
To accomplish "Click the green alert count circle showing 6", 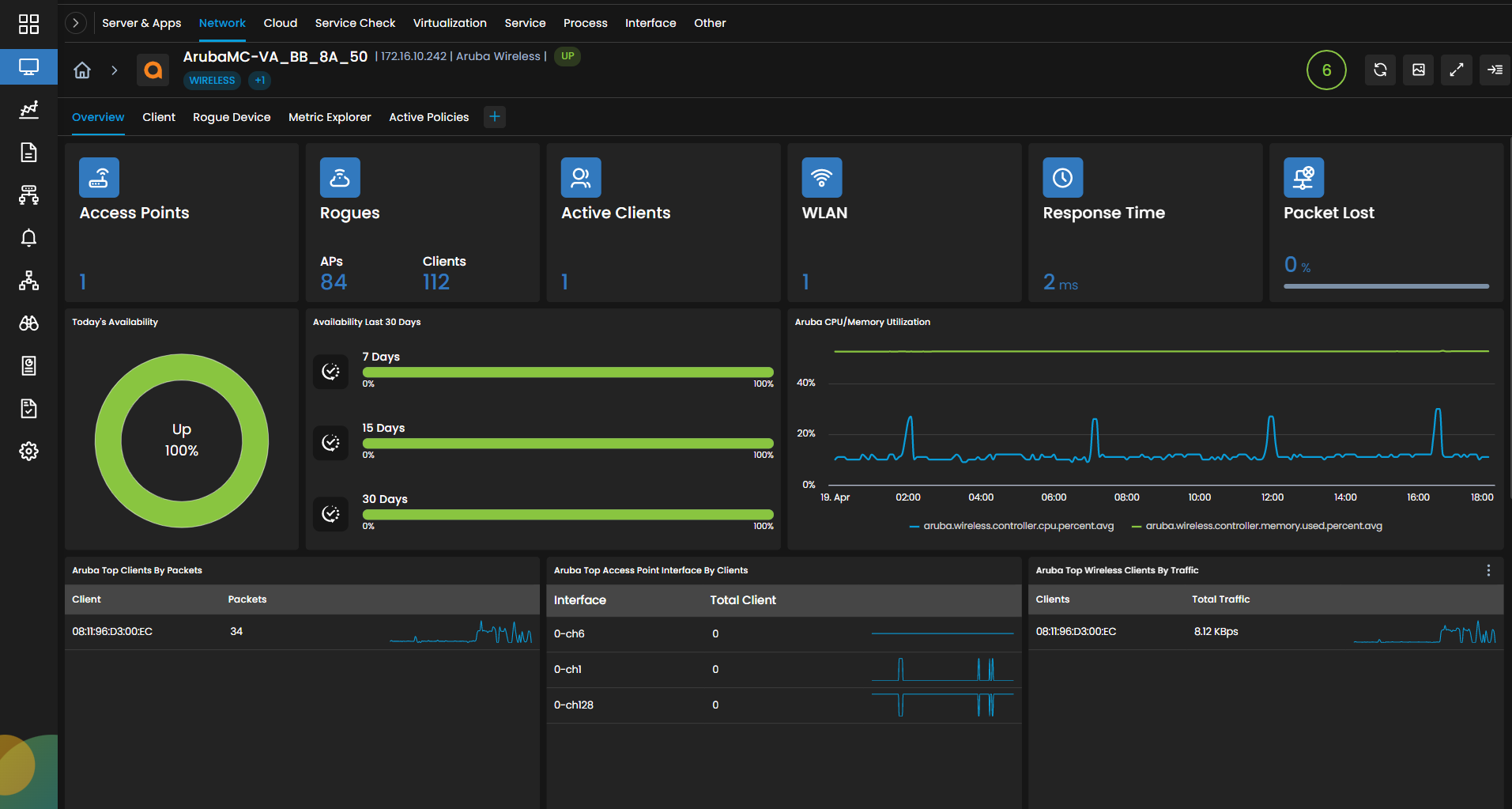I will point(1326,70).
